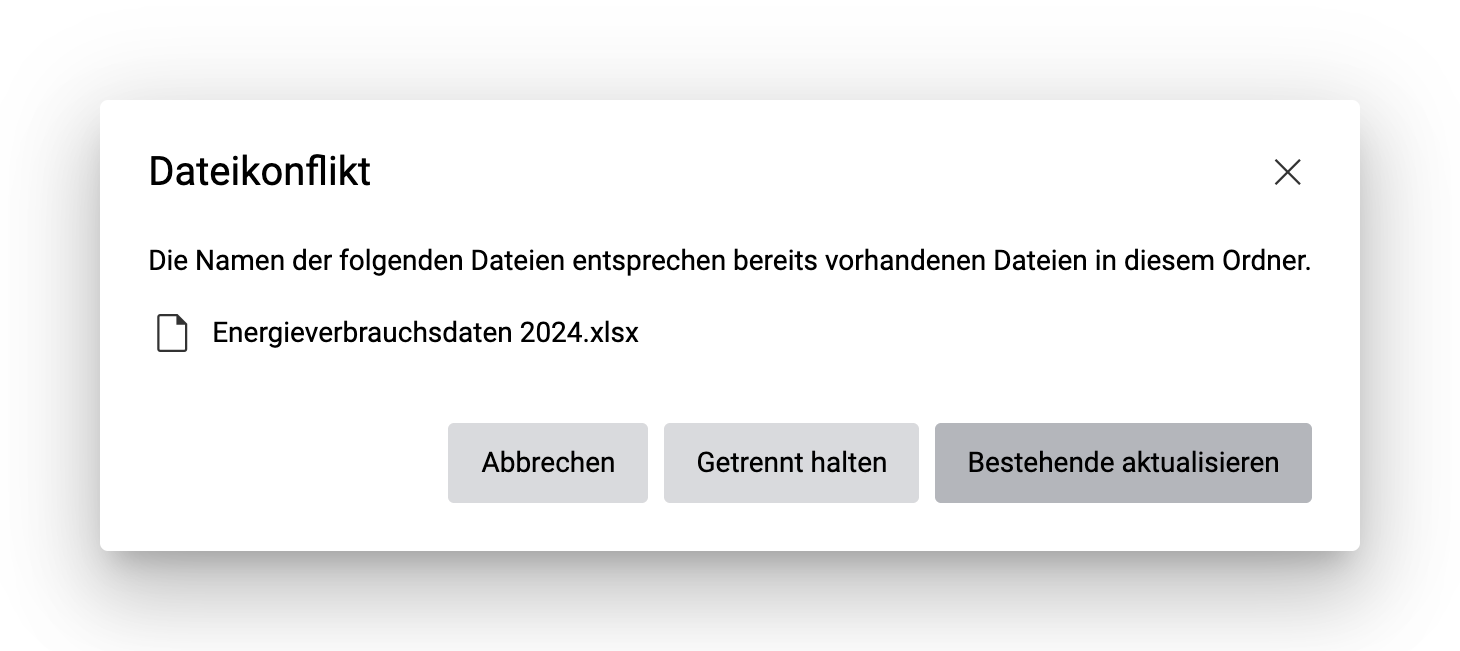Click the close cross in the top right corner

[x=1287, y=172]
